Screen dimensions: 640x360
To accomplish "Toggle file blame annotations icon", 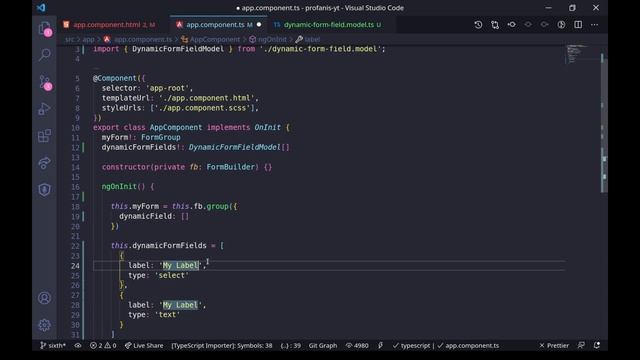I will (561, 24).
